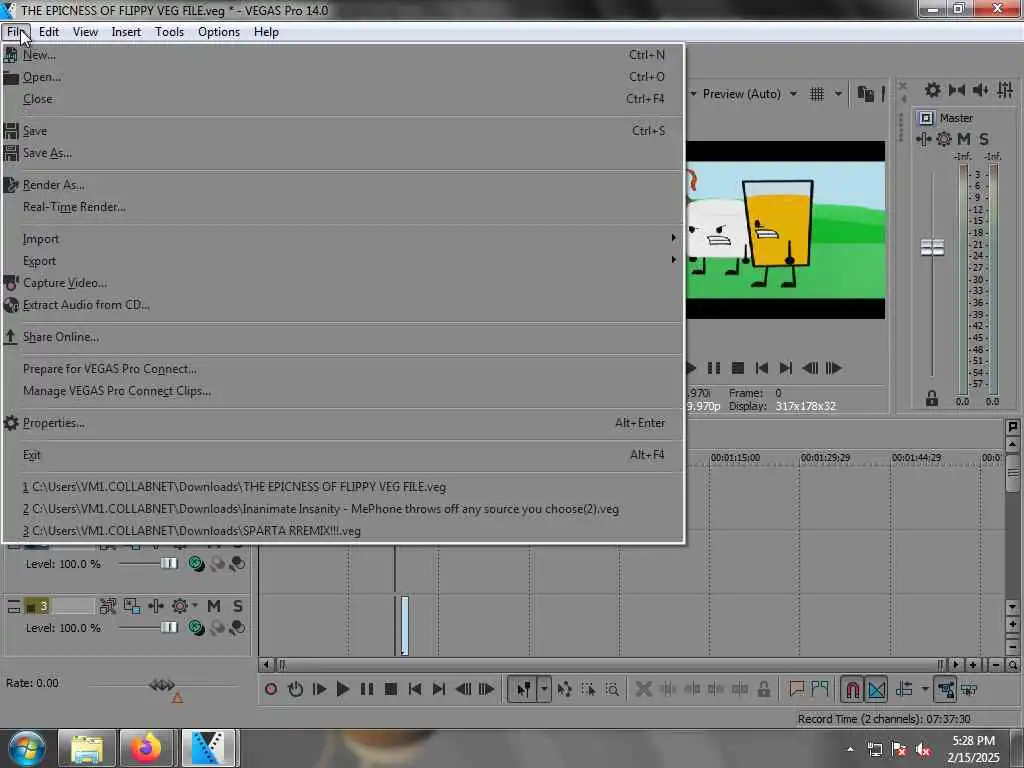Select the Envelope Edit tool

[x=565, y=689]
